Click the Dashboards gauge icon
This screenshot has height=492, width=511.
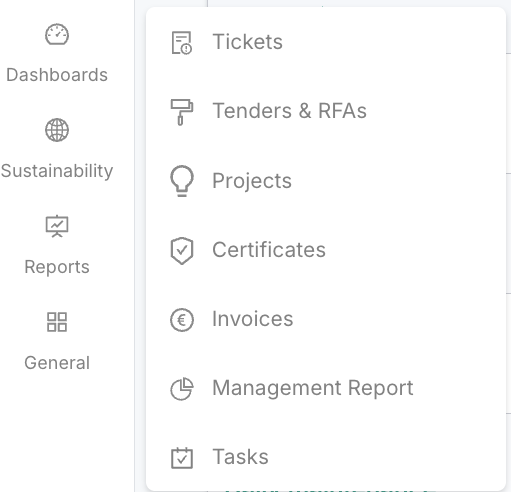pyautogui.click(x=57, y=34)
